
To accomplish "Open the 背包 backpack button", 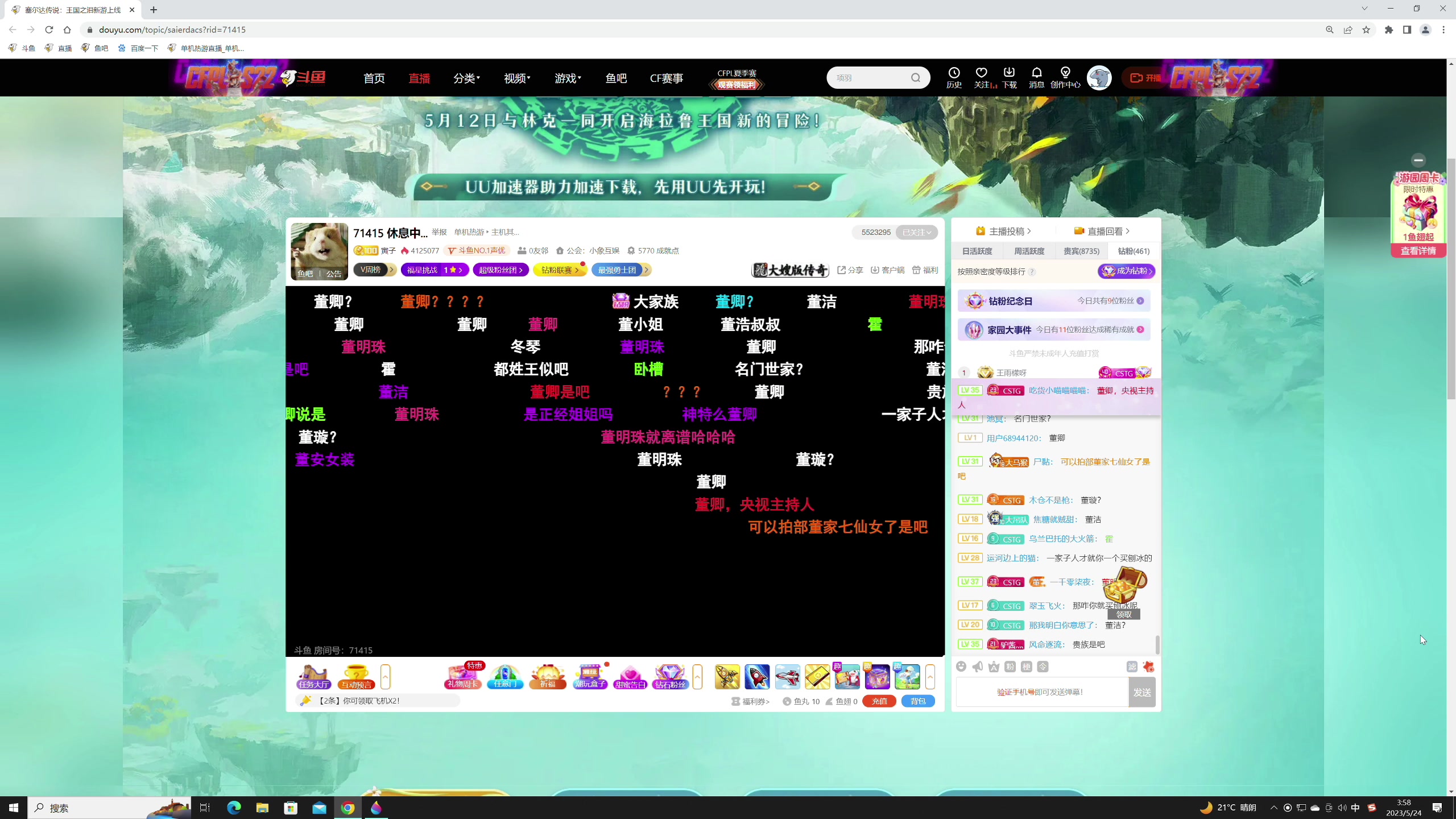I will (918, 701).
